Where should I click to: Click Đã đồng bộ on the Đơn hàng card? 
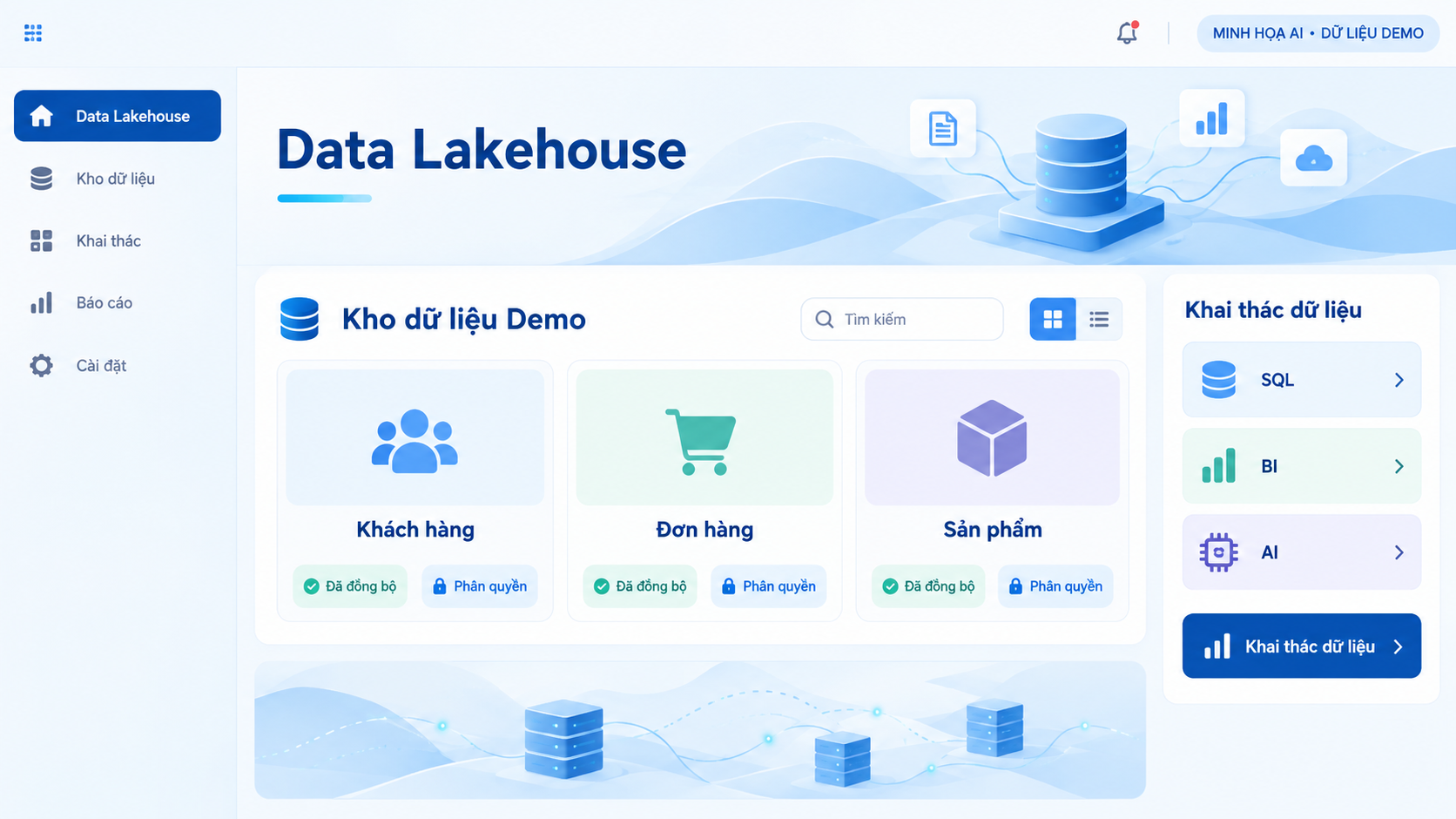pos(640,586)
